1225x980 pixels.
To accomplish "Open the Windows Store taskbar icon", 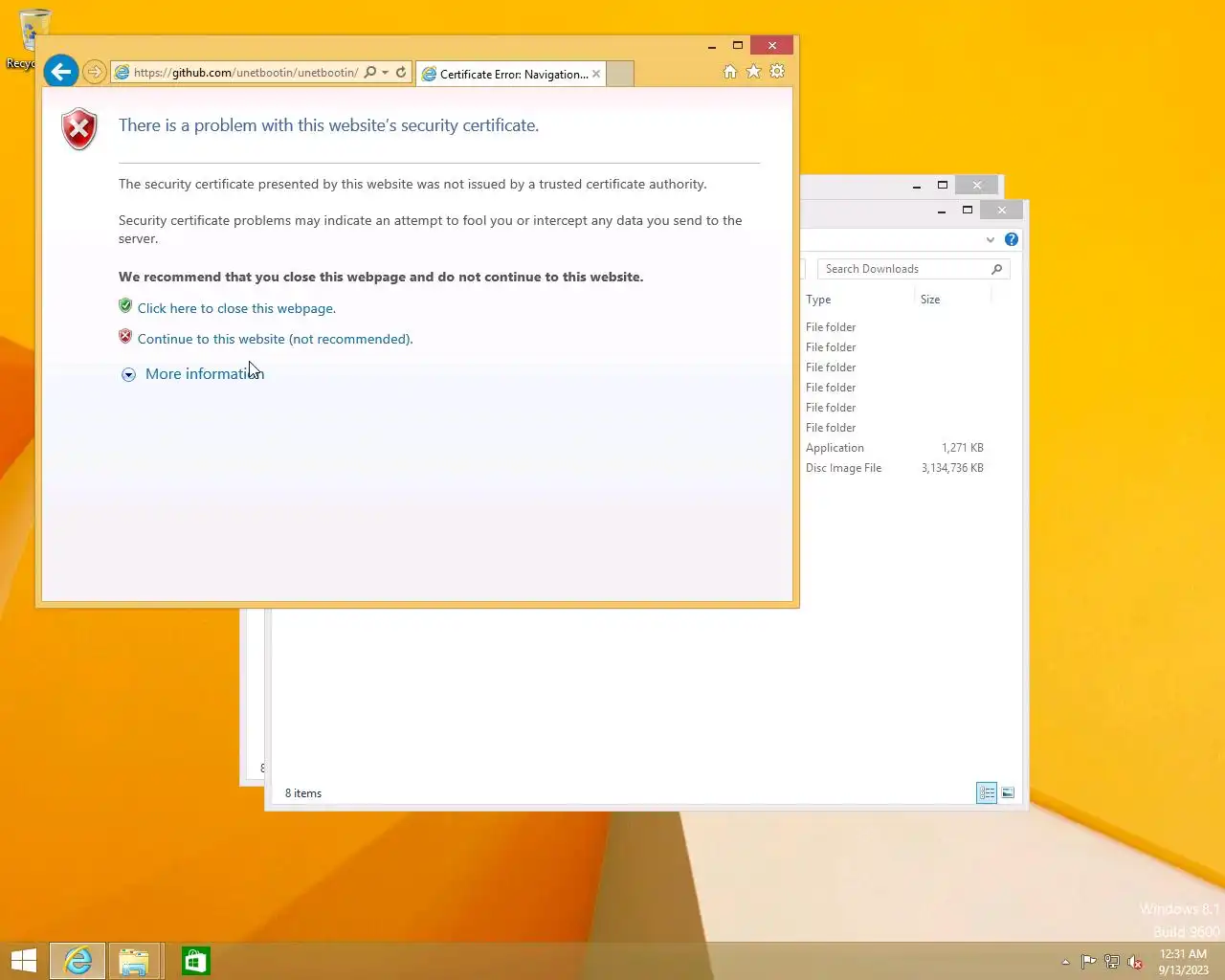I will [x=195, y=961].
